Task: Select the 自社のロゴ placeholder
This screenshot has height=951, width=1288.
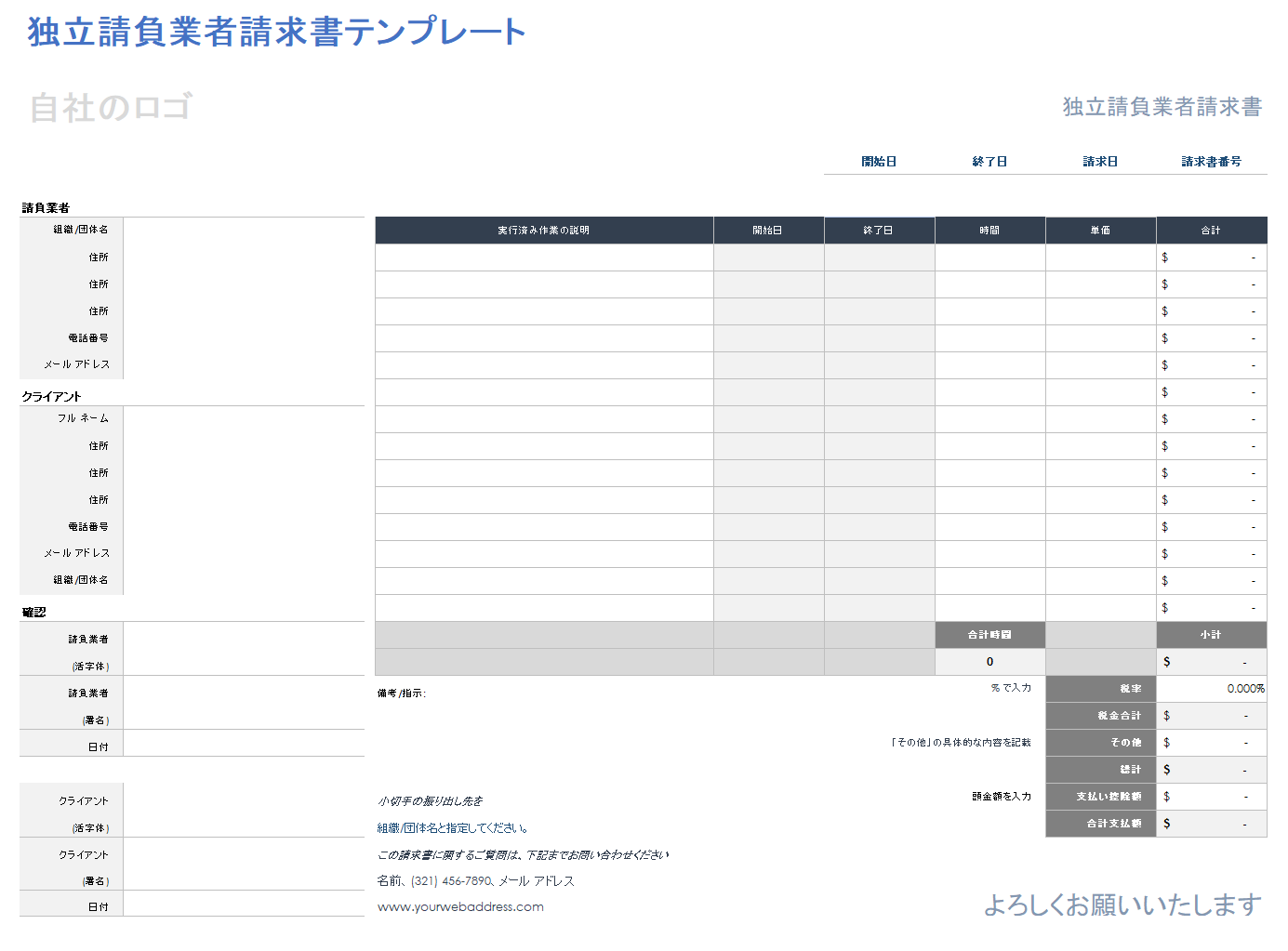Action: pos(111,108)
